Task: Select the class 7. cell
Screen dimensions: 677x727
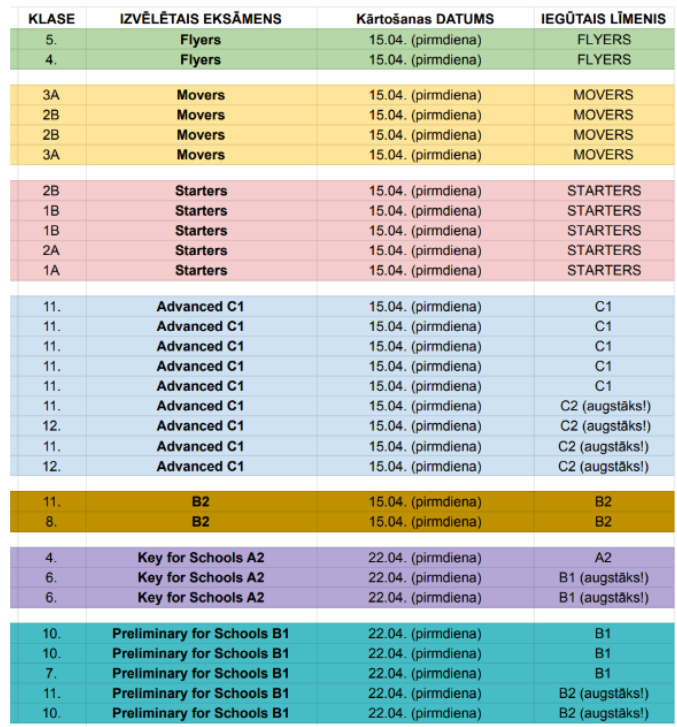Action: (51, 673)
